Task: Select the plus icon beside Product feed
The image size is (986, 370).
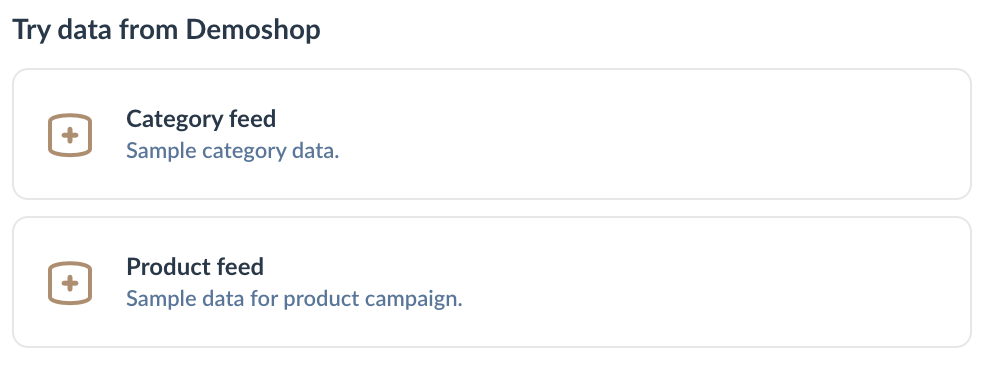Action: pyautogui.click(x=70, y=283)
